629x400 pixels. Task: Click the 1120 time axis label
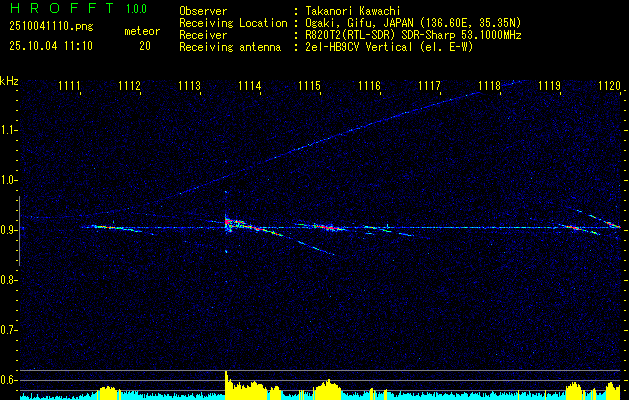click(609, 86)
